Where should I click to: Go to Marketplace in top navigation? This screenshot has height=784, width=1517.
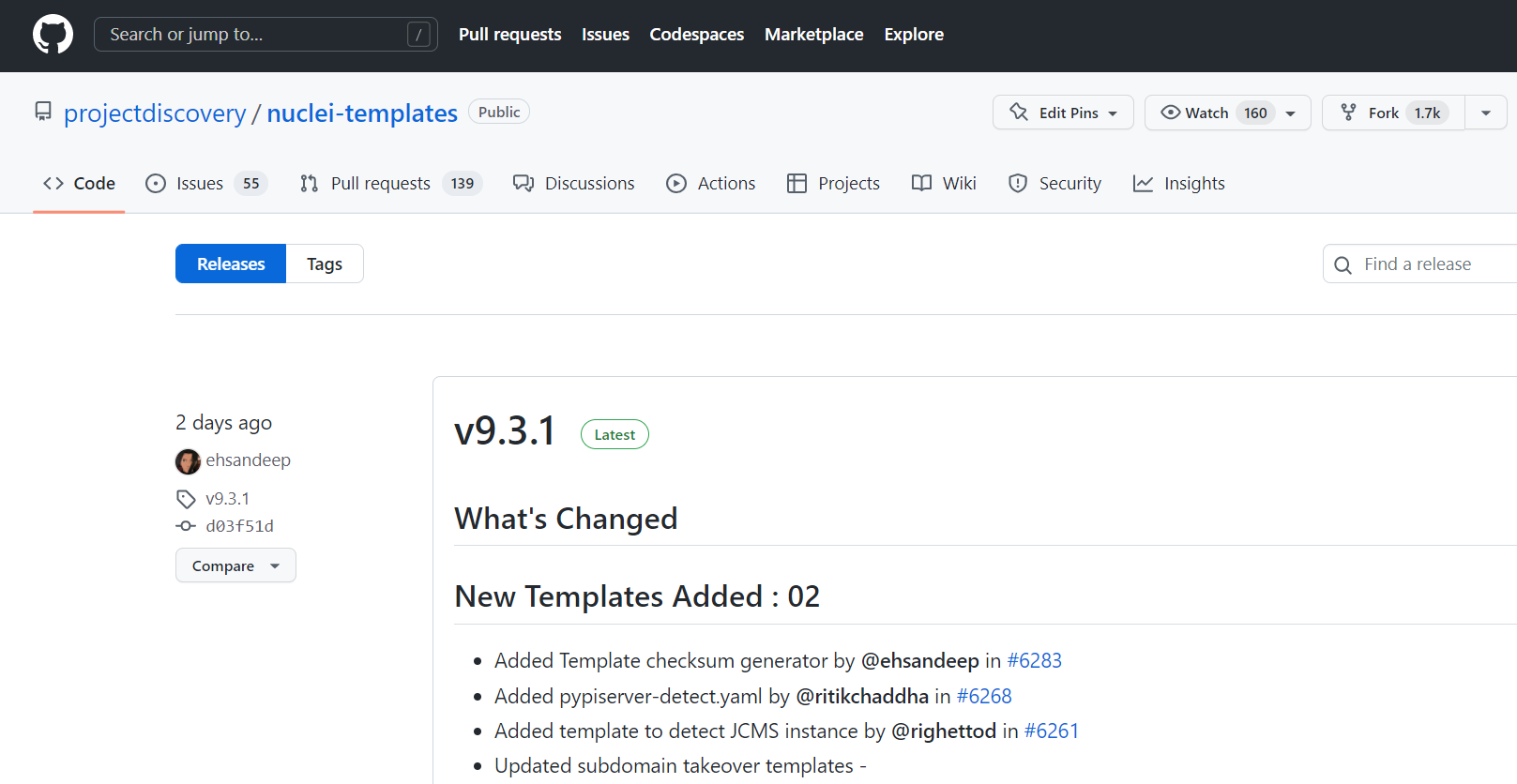tap(813, 35)
